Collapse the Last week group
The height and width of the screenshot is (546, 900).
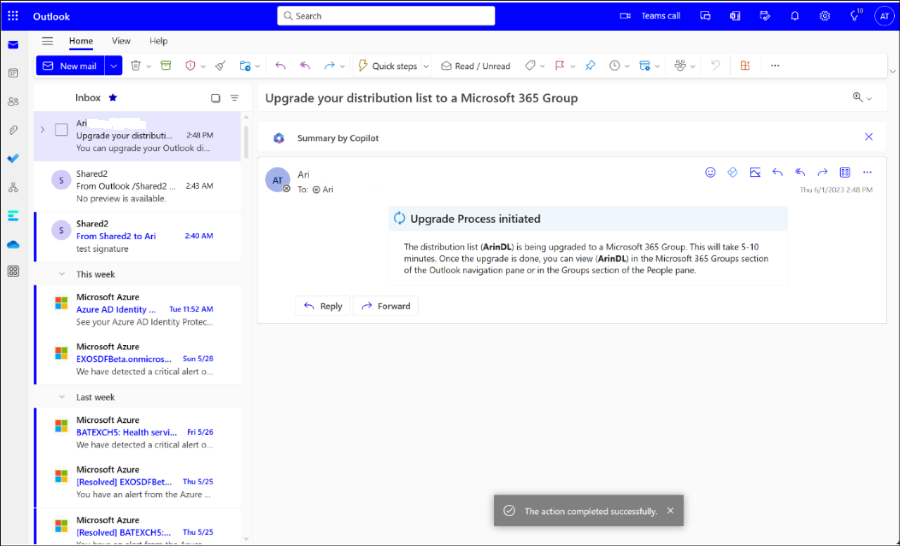[62, 397]
